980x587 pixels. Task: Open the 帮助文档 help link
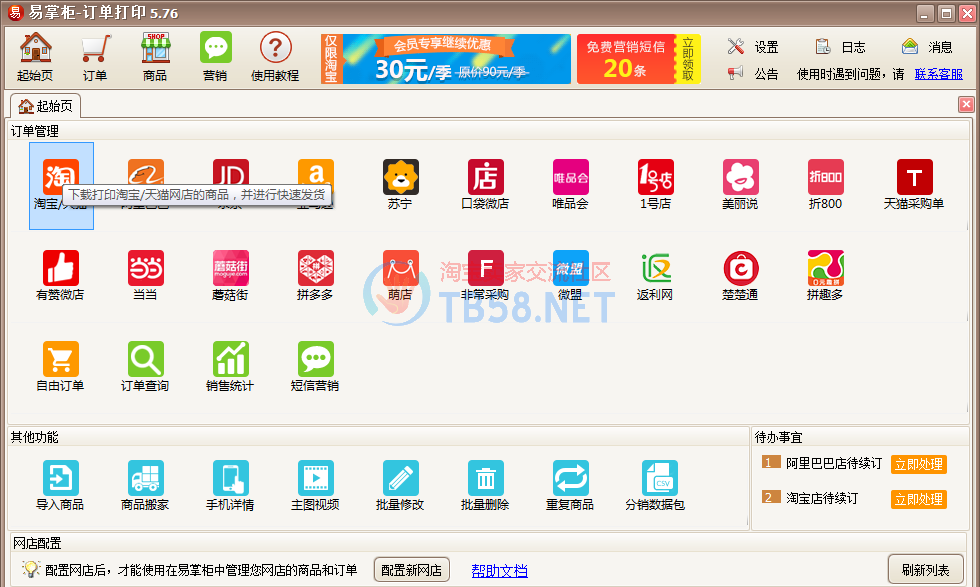click(499, 571)
